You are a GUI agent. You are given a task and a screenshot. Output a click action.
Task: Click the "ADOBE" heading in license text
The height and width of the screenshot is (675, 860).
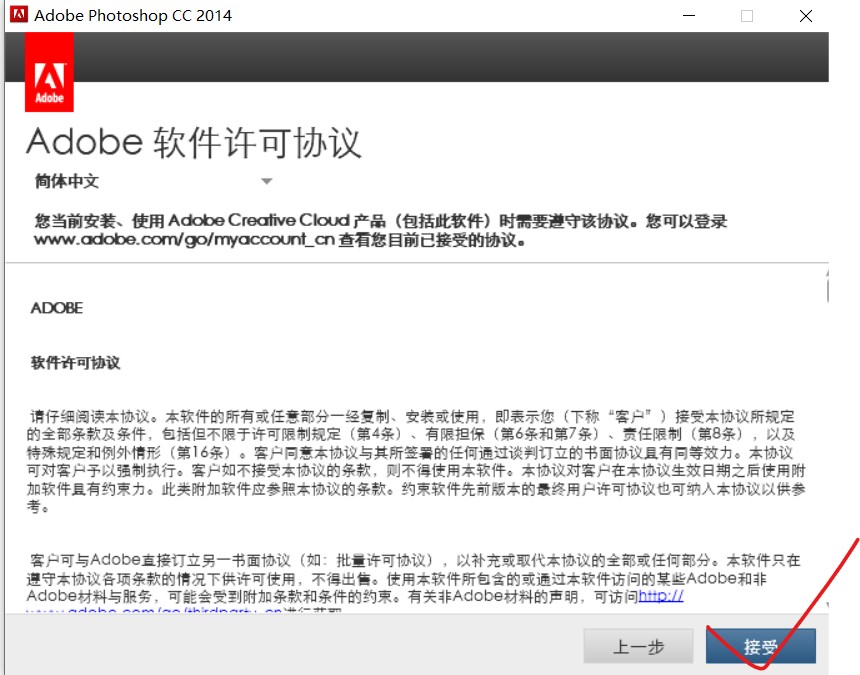tap(57, 308)
